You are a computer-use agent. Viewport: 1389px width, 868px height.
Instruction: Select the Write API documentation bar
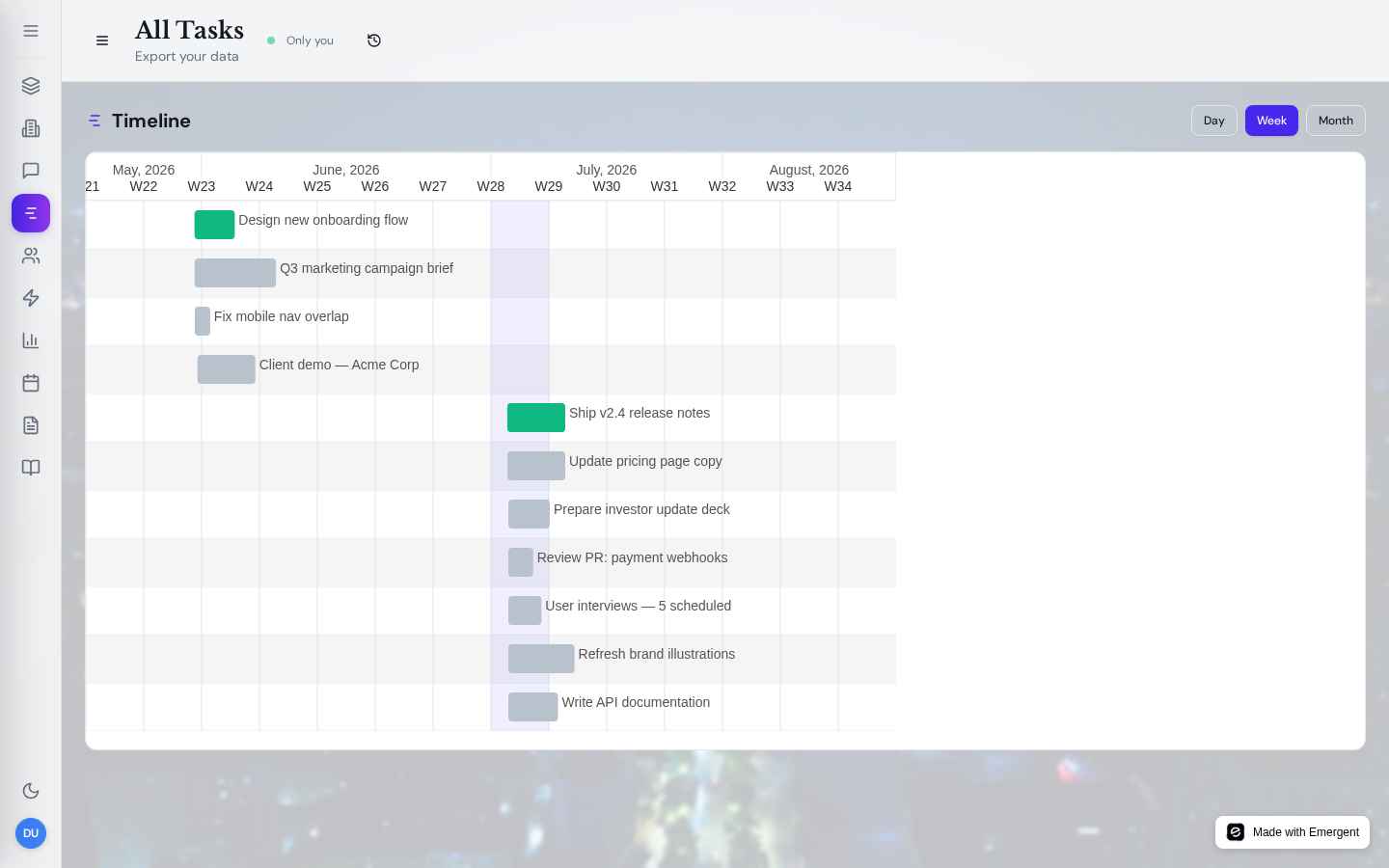[533, 707]
